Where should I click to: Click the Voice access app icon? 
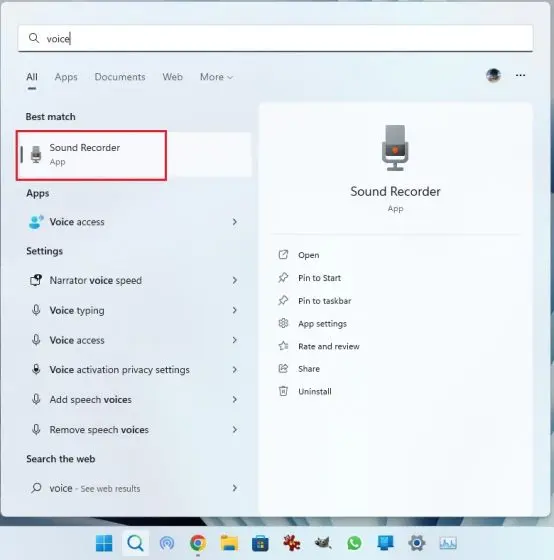[x=36, y=222]
